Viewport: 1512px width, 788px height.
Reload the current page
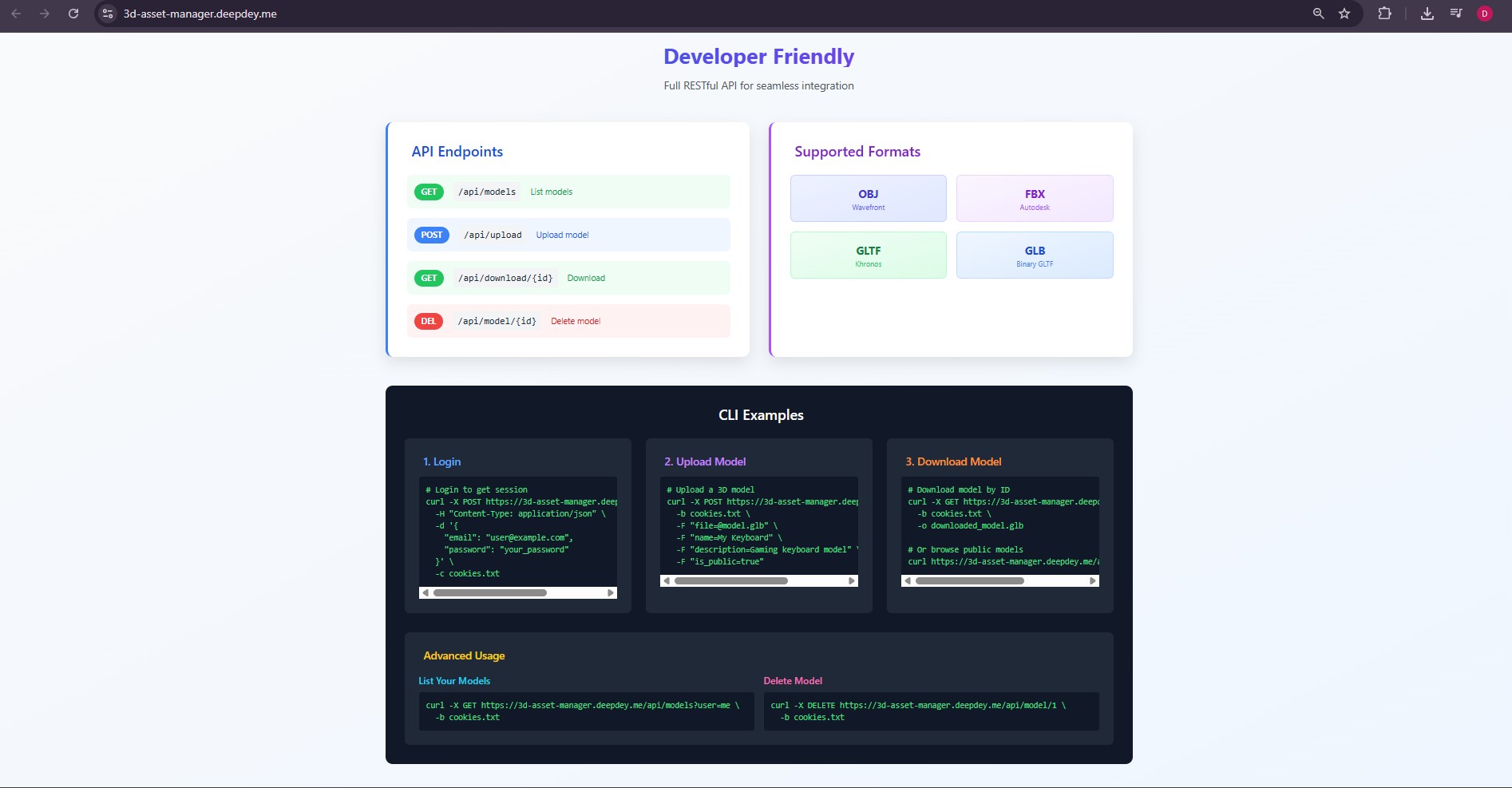click(x=73, y=14)
